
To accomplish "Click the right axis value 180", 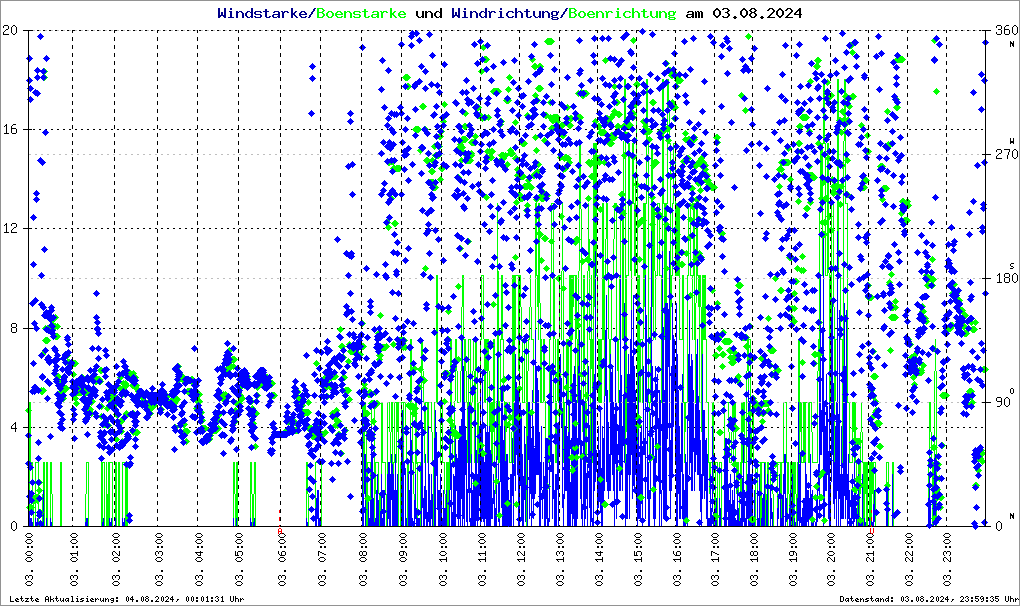I will (1003, 278).
